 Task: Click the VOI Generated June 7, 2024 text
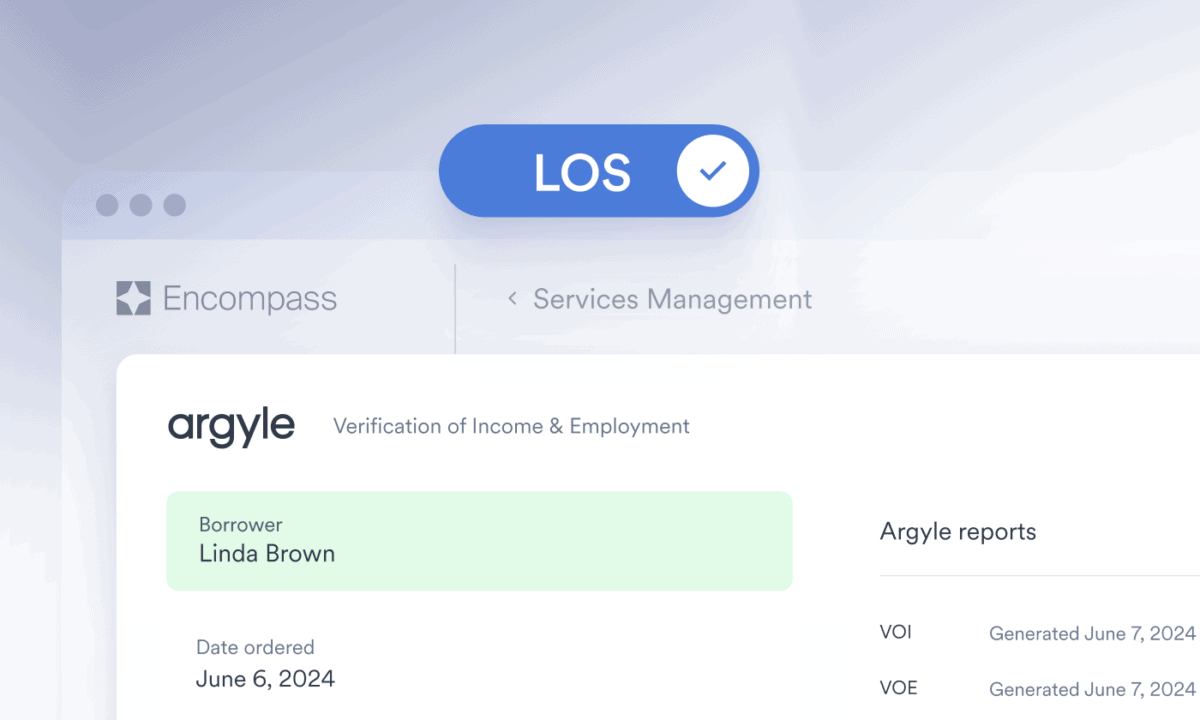[x=1092, y=633]
